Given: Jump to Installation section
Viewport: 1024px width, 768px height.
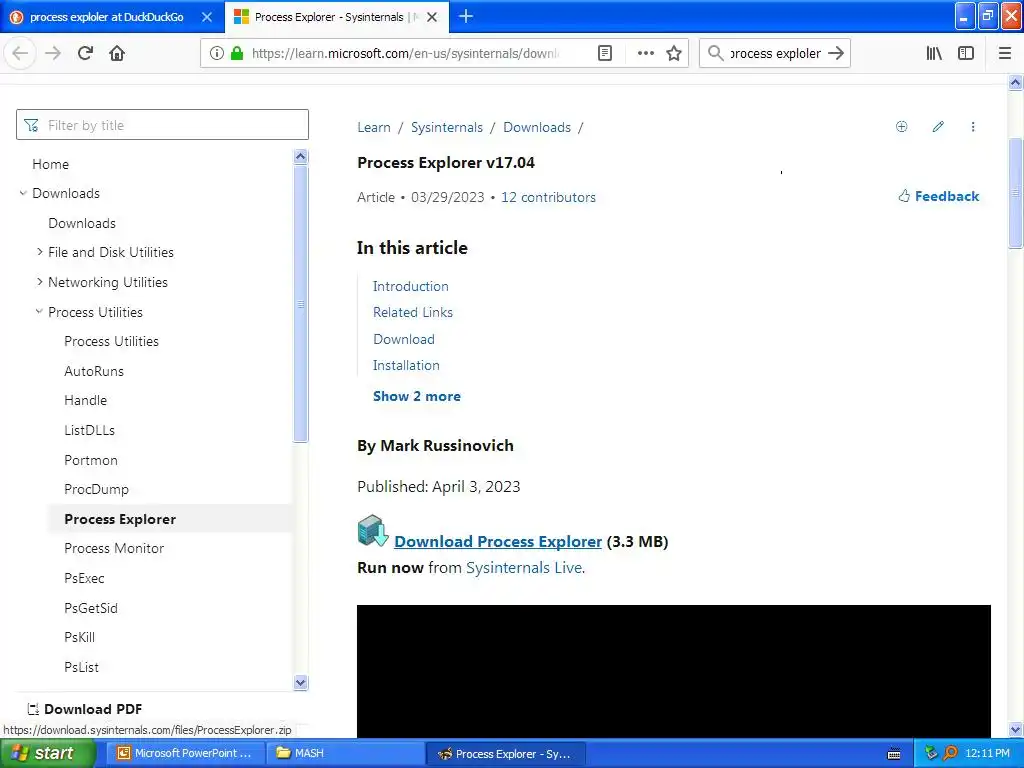Looking at the screenshot, I should point(406,365).
